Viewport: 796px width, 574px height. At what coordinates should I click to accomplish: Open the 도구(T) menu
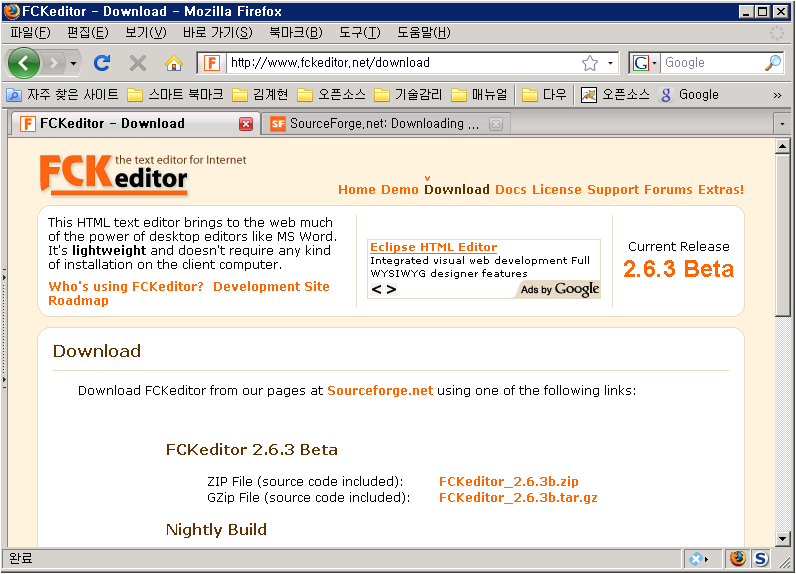(x=359, y=33)
